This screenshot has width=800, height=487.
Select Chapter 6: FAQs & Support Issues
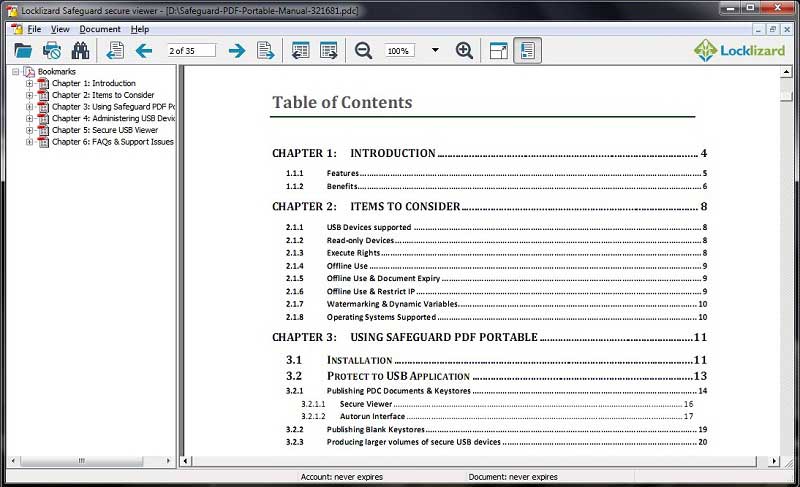[x=113, y=142]
